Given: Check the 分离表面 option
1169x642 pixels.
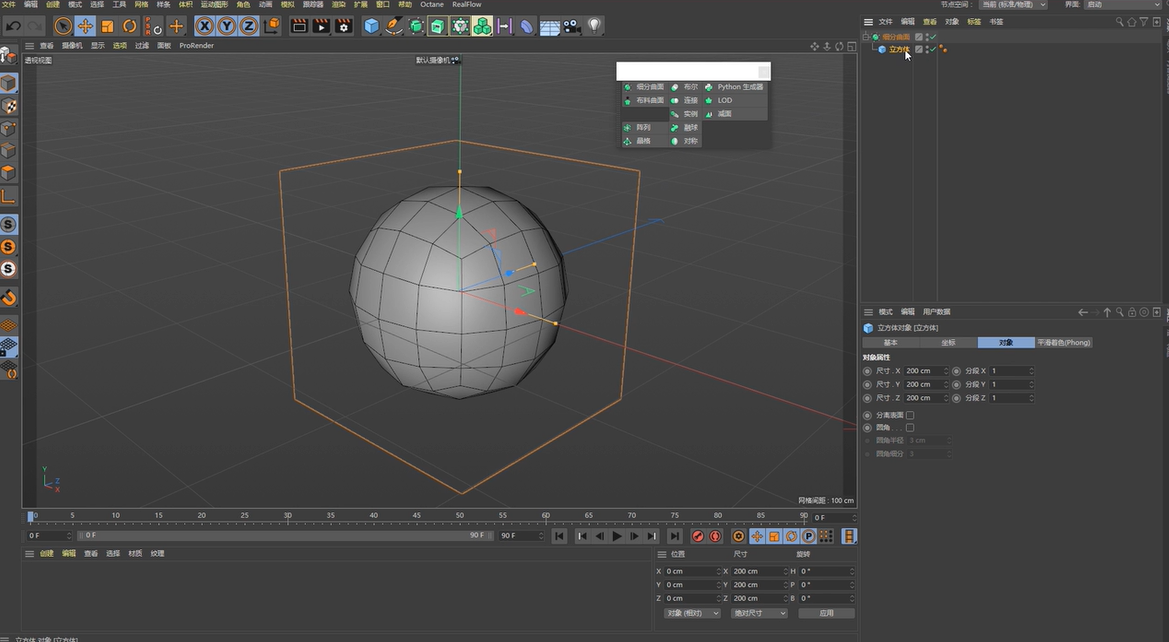Looking at the screenshot, I should click(x=910, y=414).
